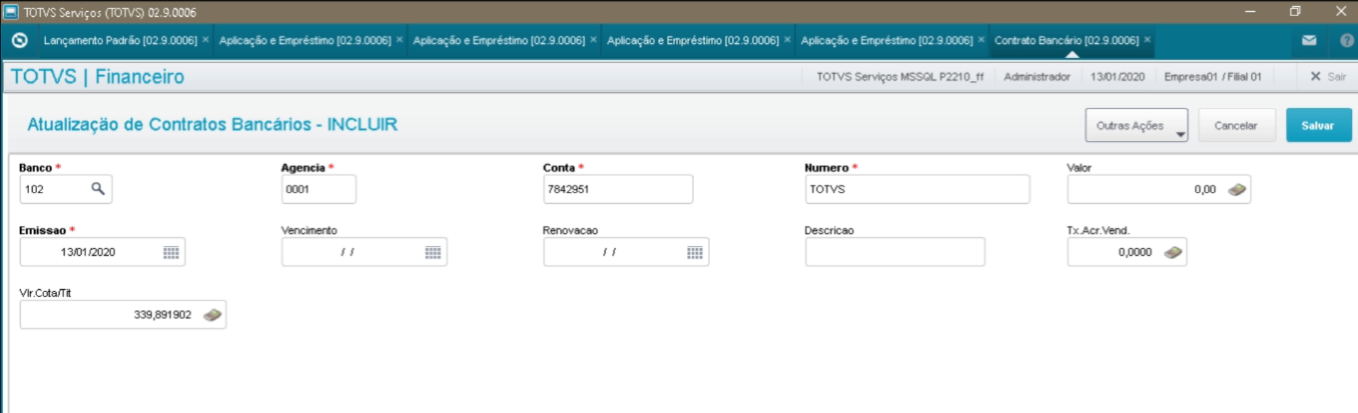Click into the Numero field containing TOTVS
The height and width of the screenshot is (413, 1358).
pos(916,189)
